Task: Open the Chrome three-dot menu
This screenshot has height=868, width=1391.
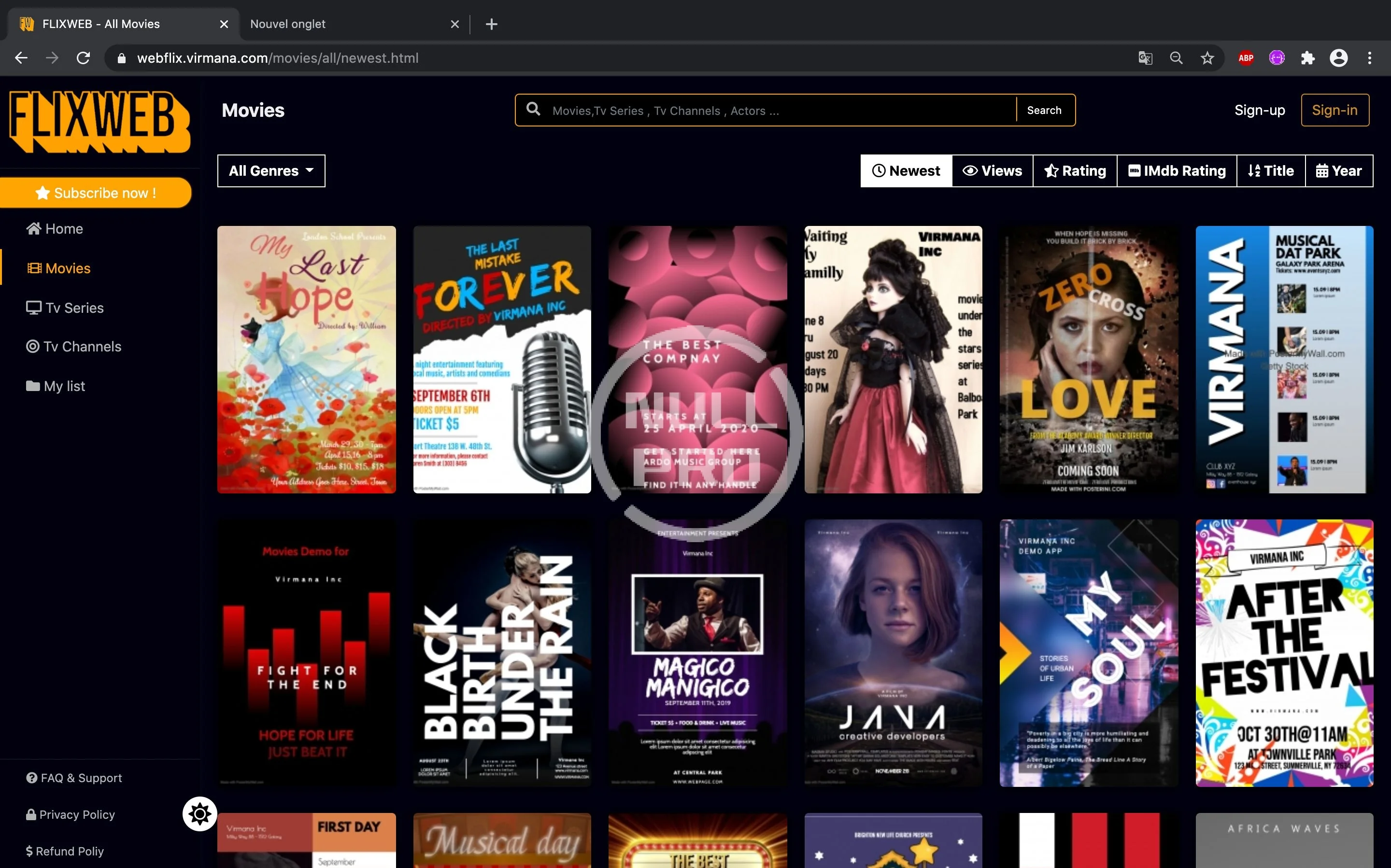Action: coord(1370,58)
